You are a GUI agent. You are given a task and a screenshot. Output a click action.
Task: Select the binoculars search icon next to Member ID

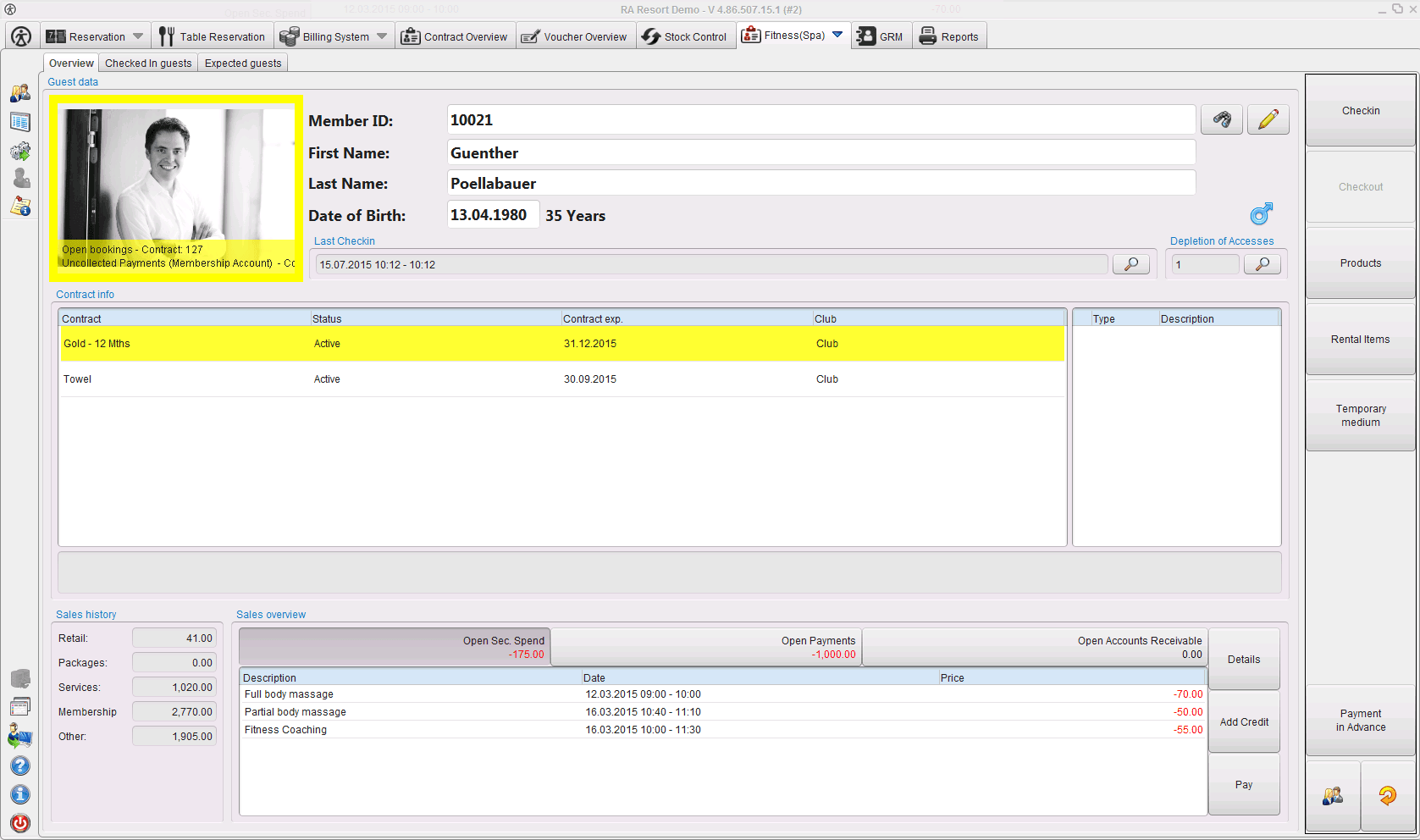(x=1221, y=119)
